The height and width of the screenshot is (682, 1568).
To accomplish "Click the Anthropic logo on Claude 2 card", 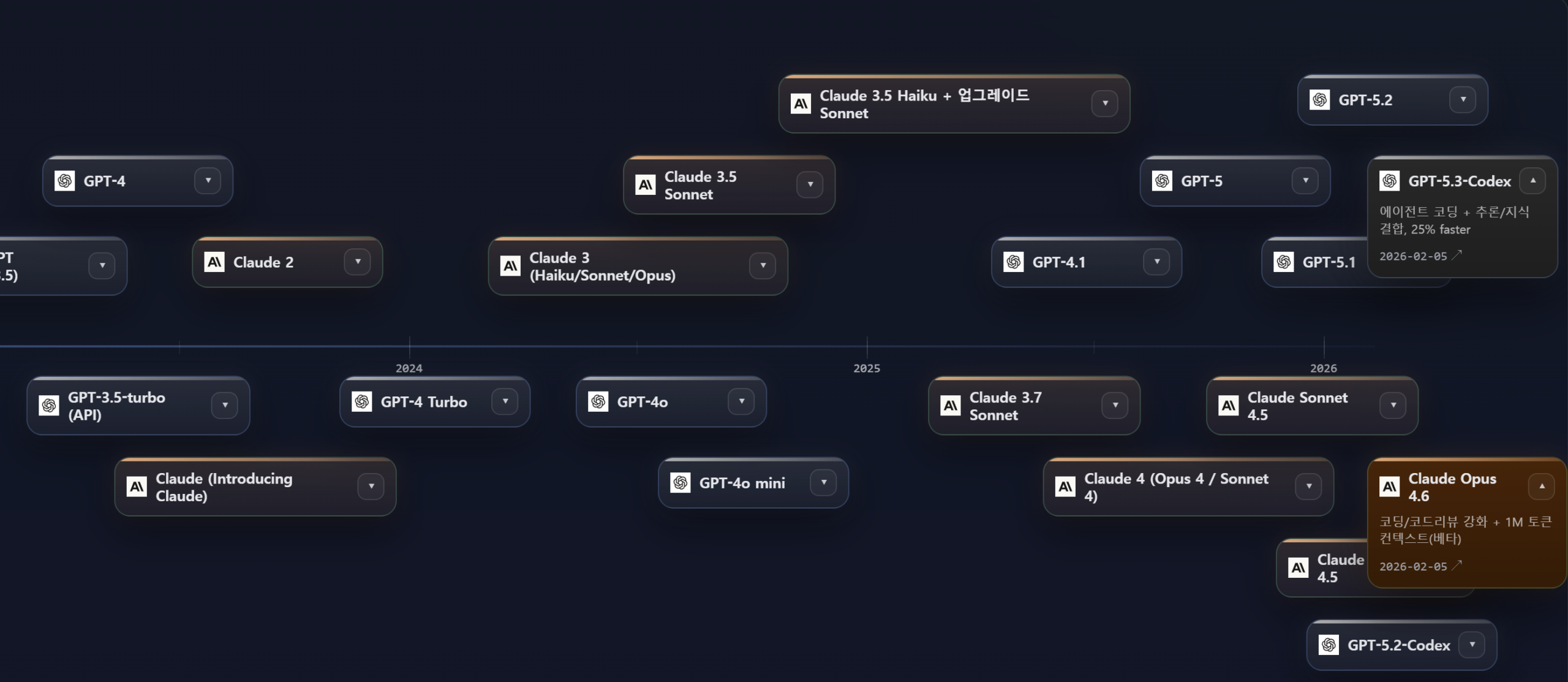I will tap(214, 262).
